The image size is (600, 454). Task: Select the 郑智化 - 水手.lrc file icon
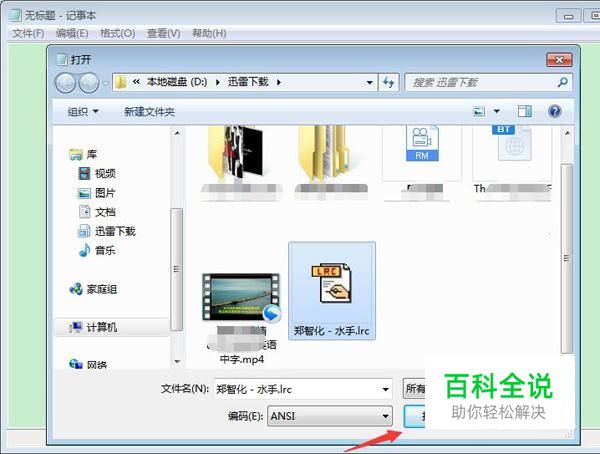(331, 283)
